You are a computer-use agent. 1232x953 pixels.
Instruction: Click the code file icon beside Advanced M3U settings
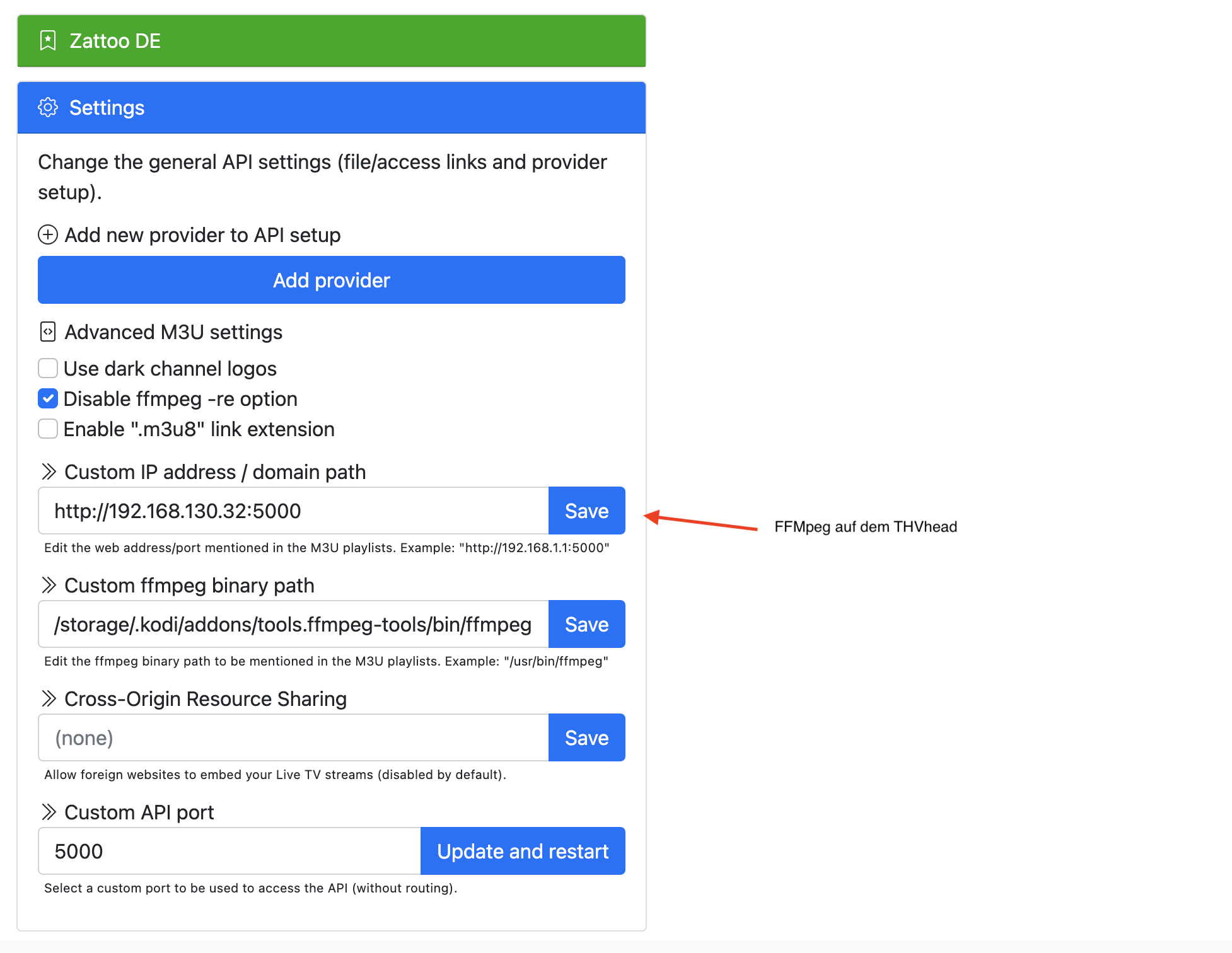pos(48,332)
